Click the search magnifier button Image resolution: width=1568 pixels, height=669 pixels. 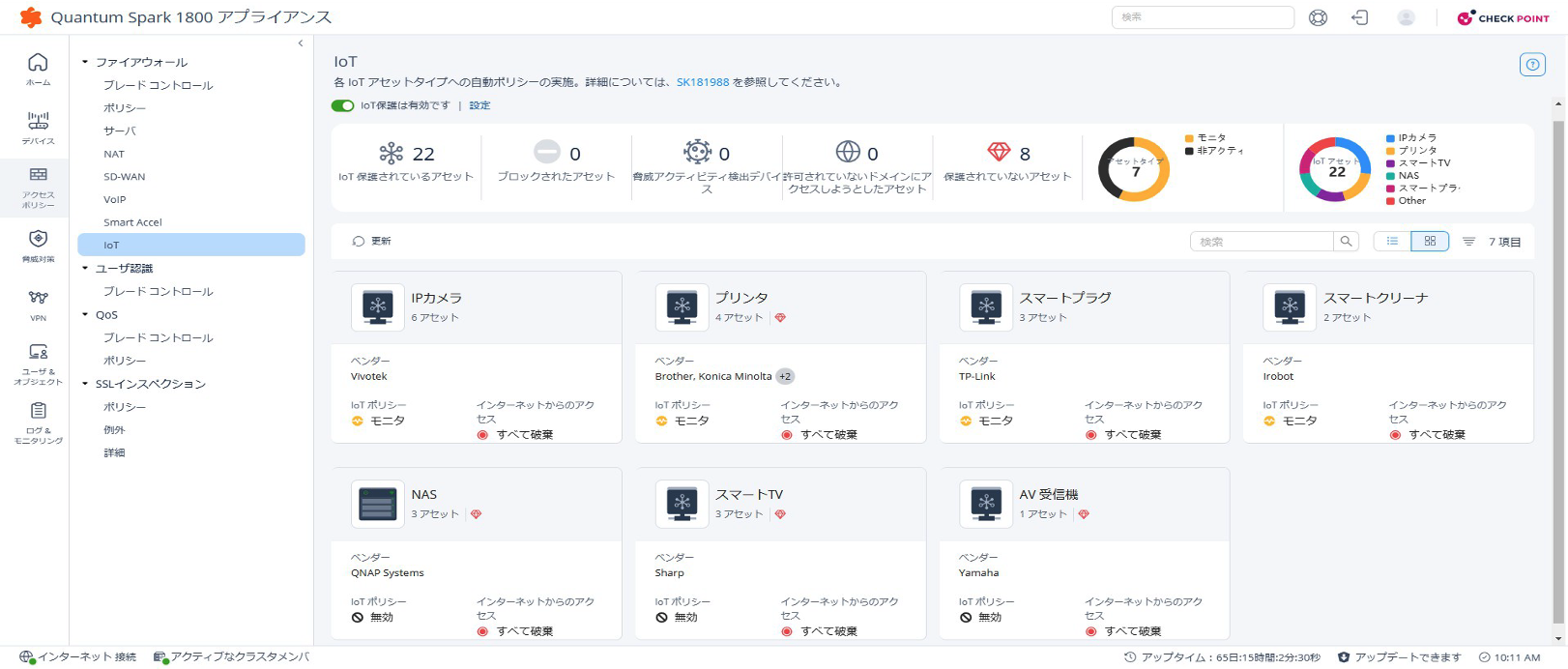click(x=1346, y=242)
